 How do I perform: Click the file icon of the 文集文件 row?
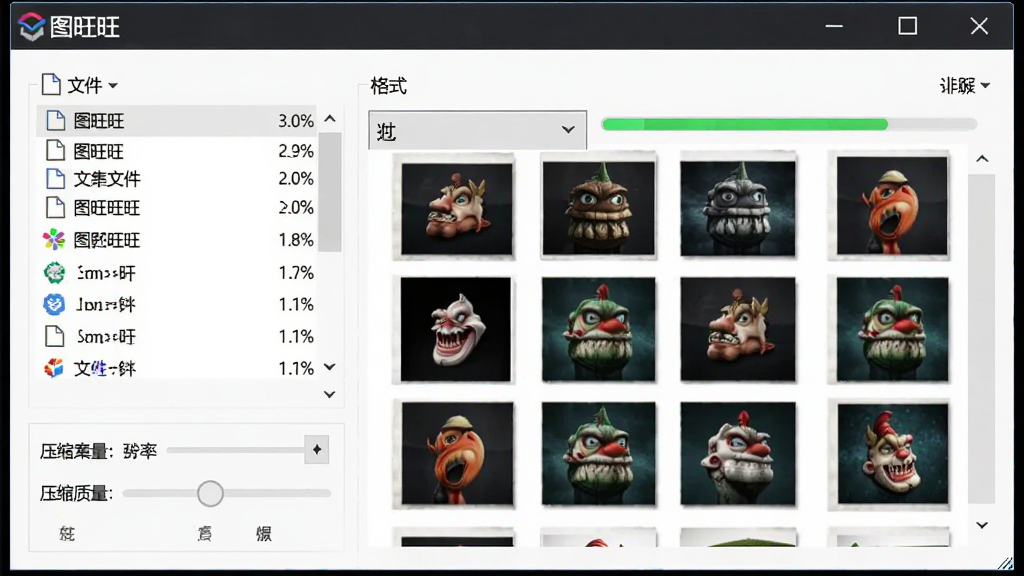56,178
